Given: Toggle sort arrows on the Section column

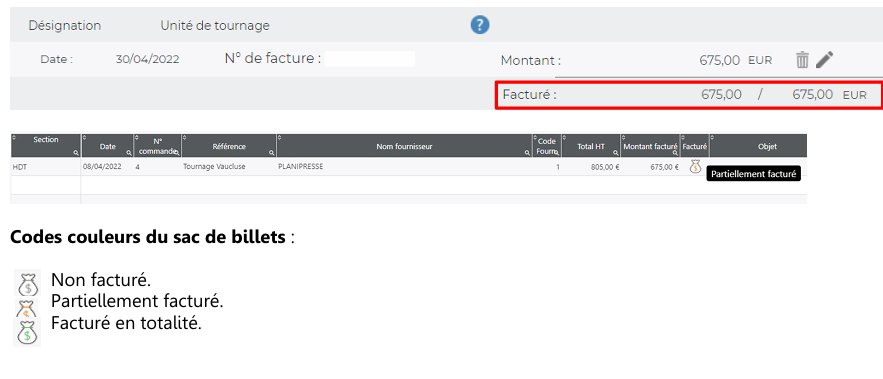Looking at the screenshot, I should pos(14,137).
